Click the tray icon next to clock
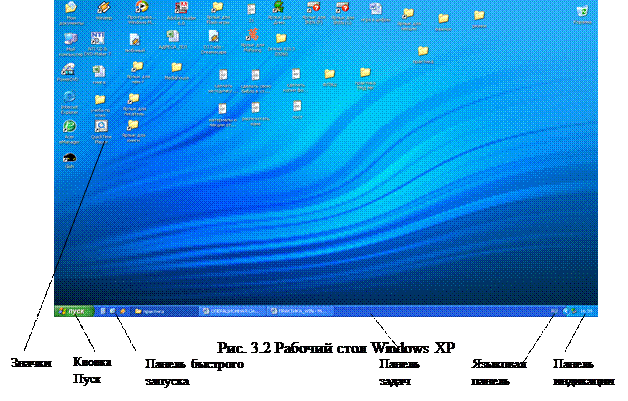 click(574, 311)
